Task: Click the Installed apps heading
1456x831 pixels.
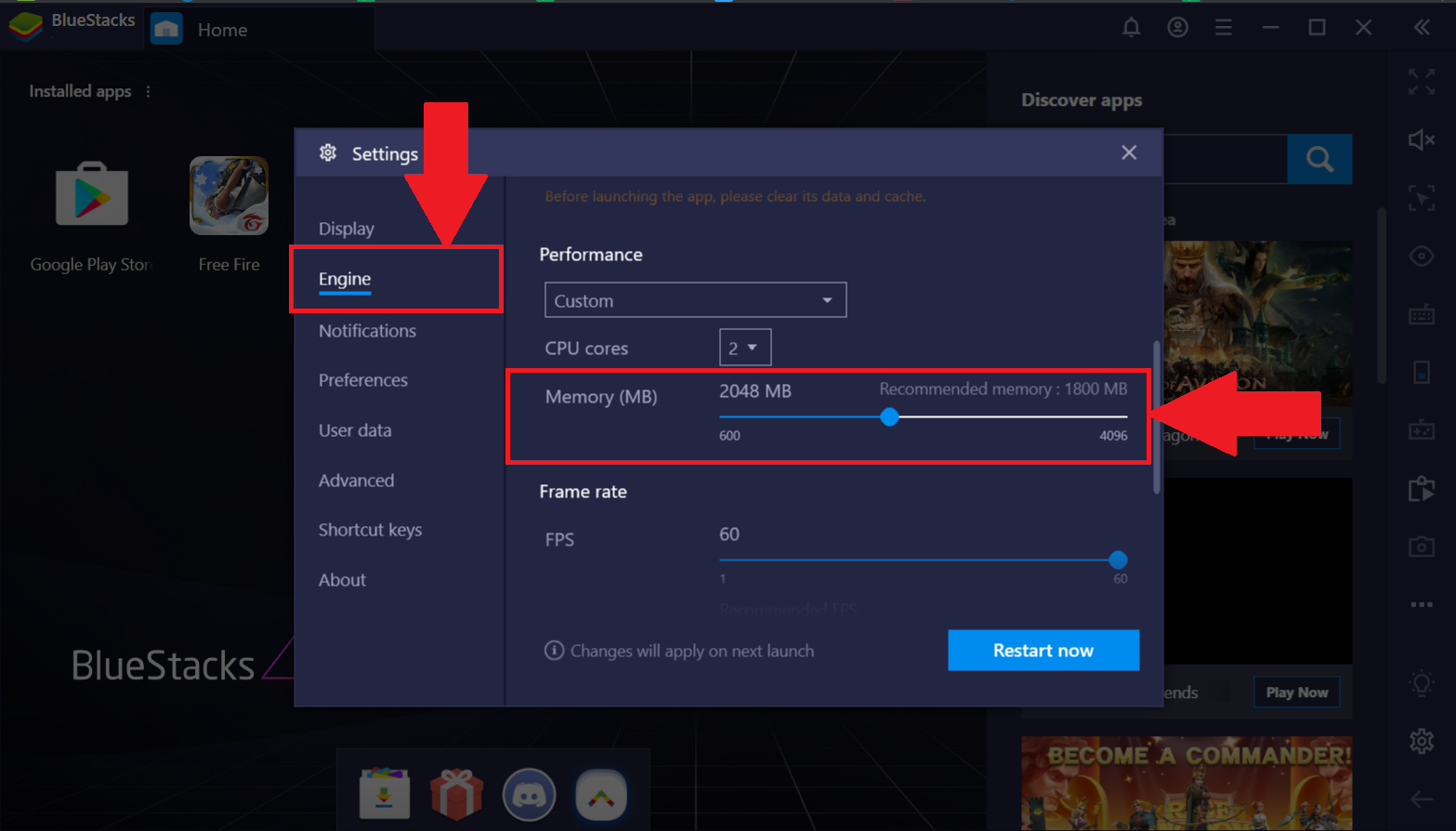Action: pyautogui.click(x=80, y=91)
